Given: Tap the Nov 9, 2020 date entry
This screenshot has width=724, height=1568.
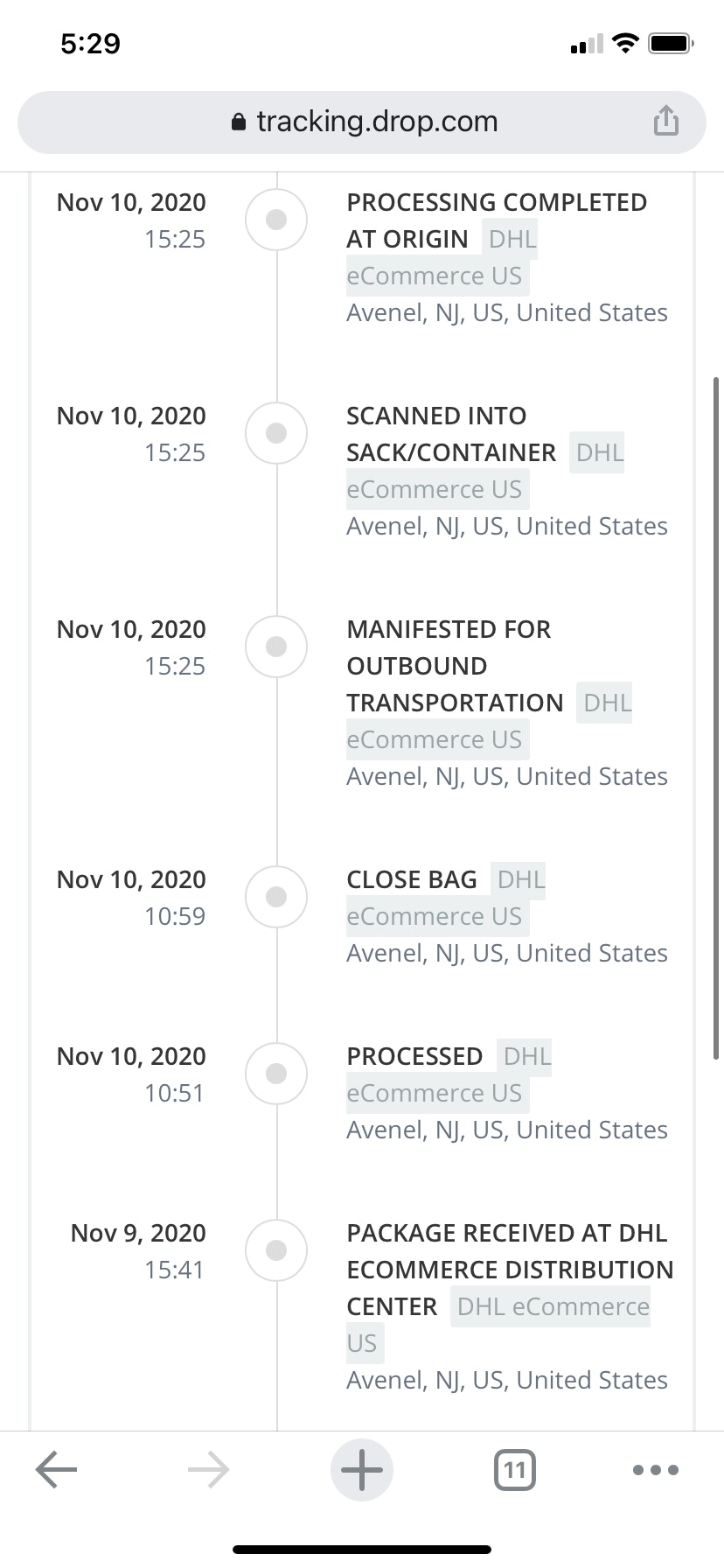Looking at the screenshot, I should (x=138, y=1233).
